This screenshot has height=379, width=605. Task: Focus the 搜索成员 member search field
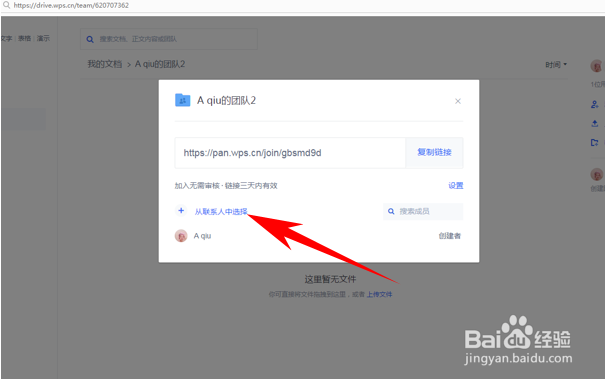pyautogui.click(x=423, y=211)
